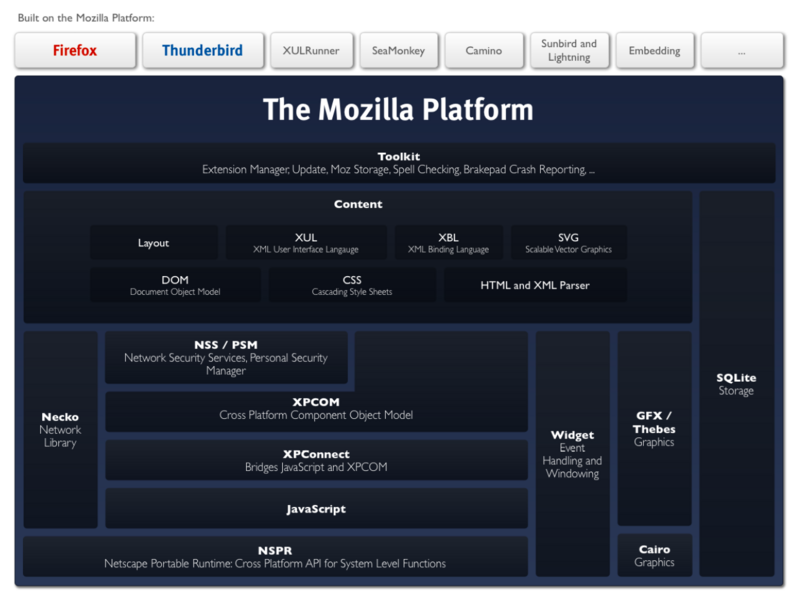This screenshot has height=600, width=800.
Task: Click the Camino button
Action: click(x=483, y=50)
